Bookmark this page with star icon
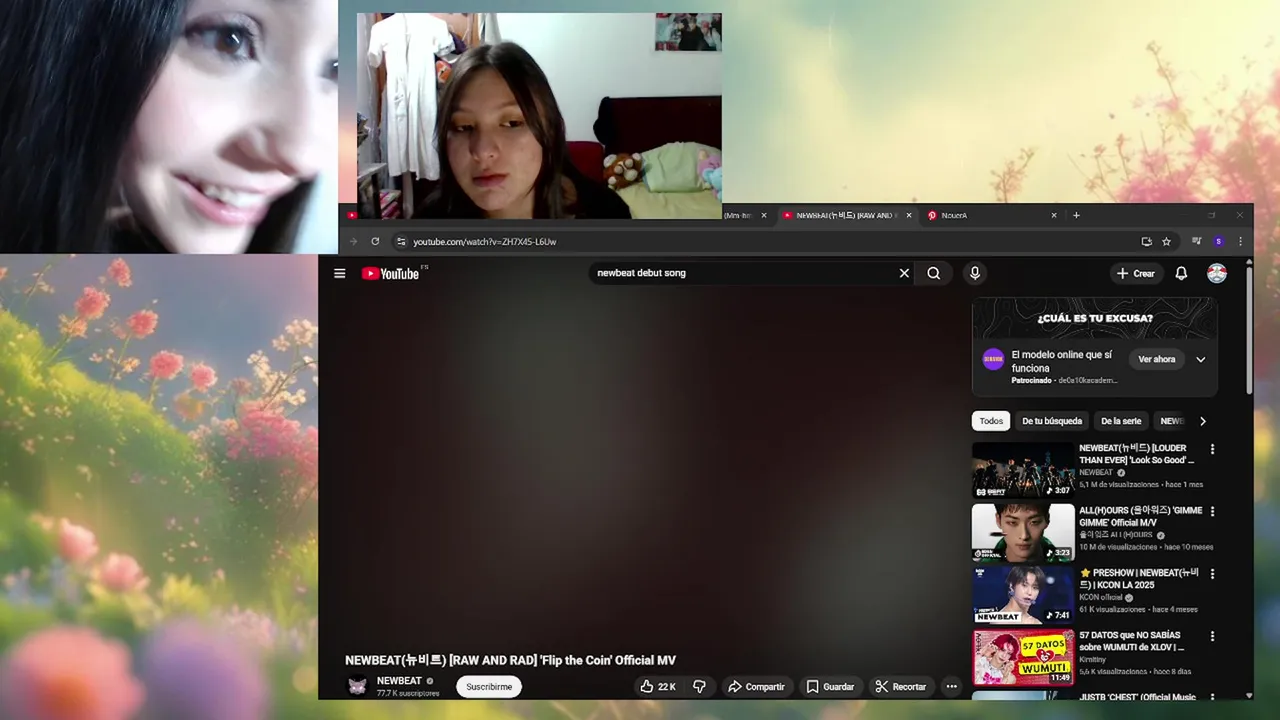This screenshot has width=1280, height=720. click(x=1166, y=241)
